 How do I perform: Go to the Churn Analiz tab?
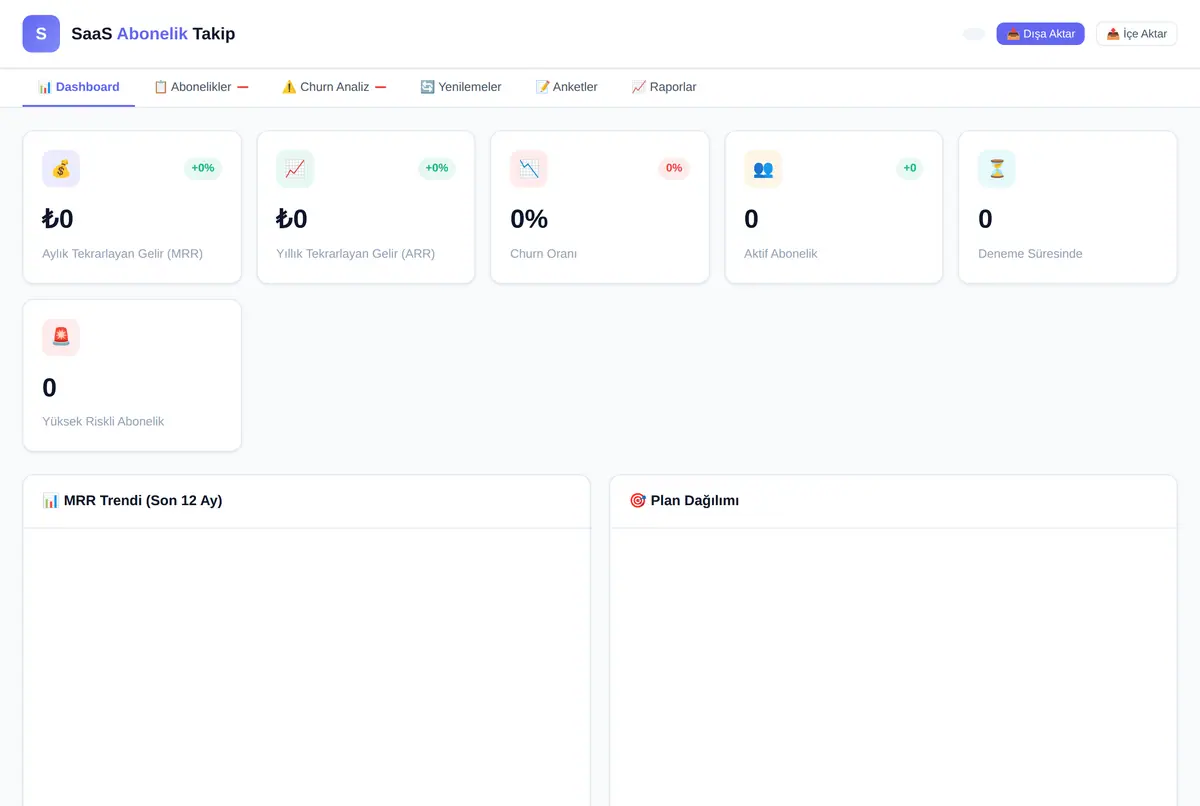pos(334,87)
